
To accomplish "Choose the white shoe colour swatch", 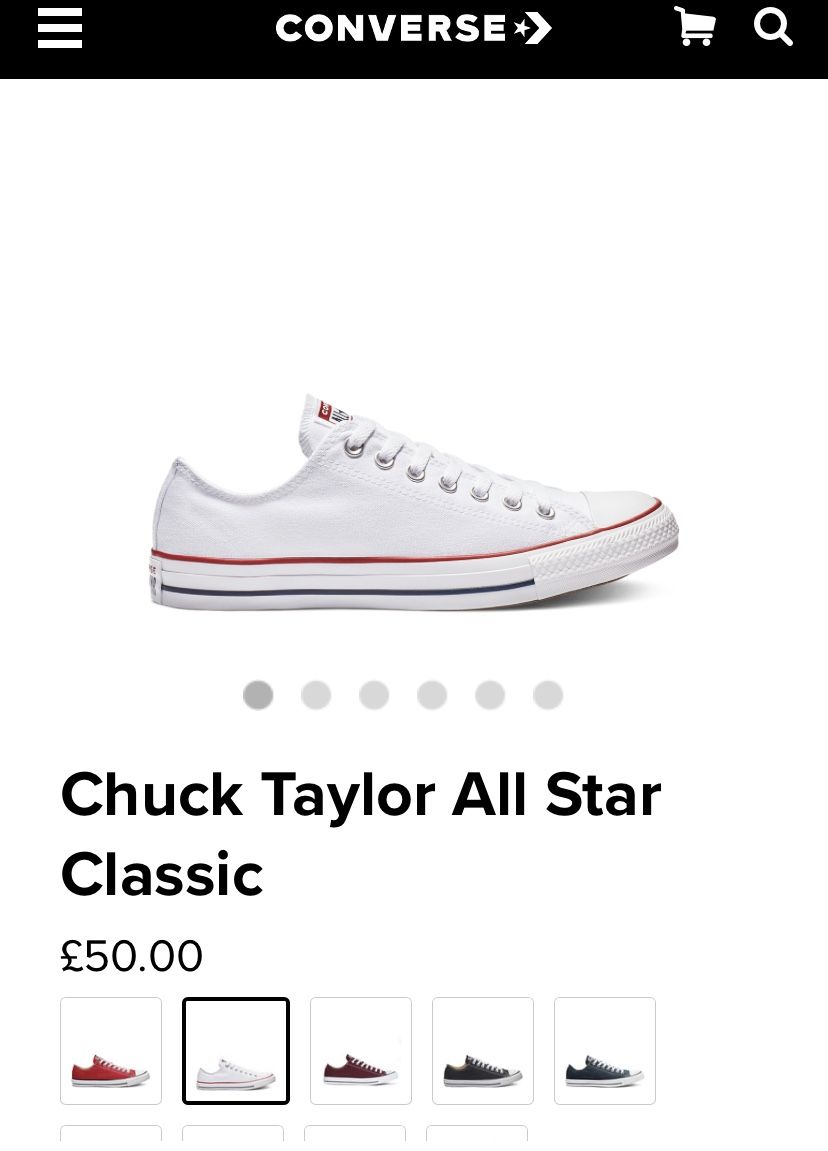I will tap(236, 1050).
